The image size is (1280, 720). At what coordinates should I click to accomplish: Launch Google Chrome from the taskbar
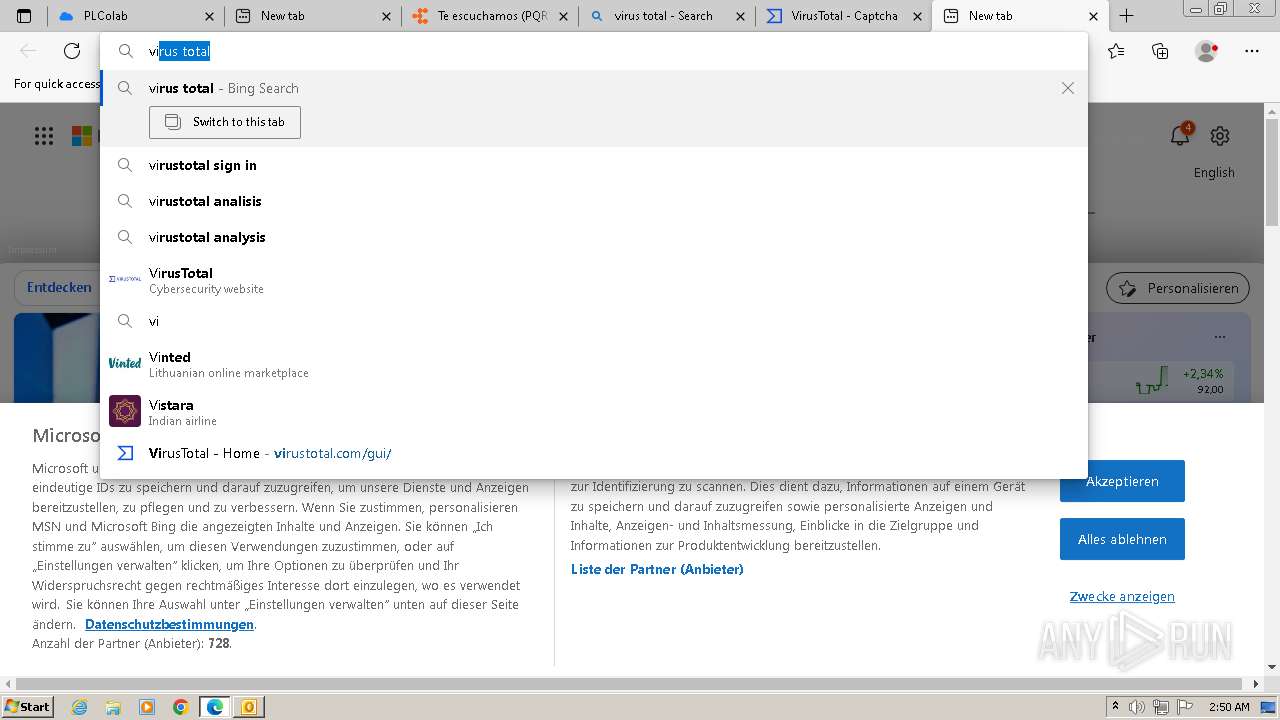(180, 707)
